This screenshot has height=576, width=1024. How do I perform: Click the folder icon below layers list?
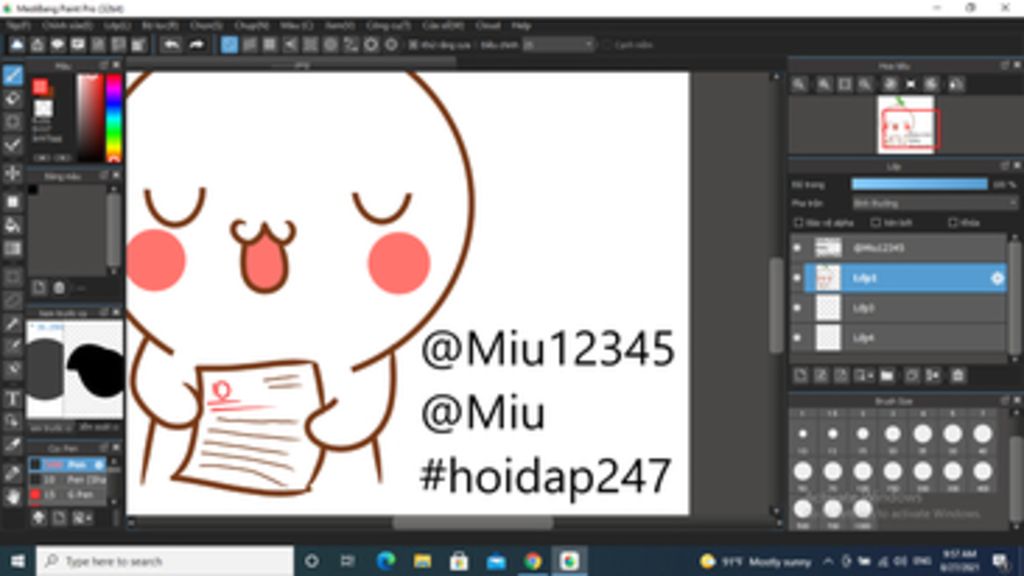[x=887, y=376]
